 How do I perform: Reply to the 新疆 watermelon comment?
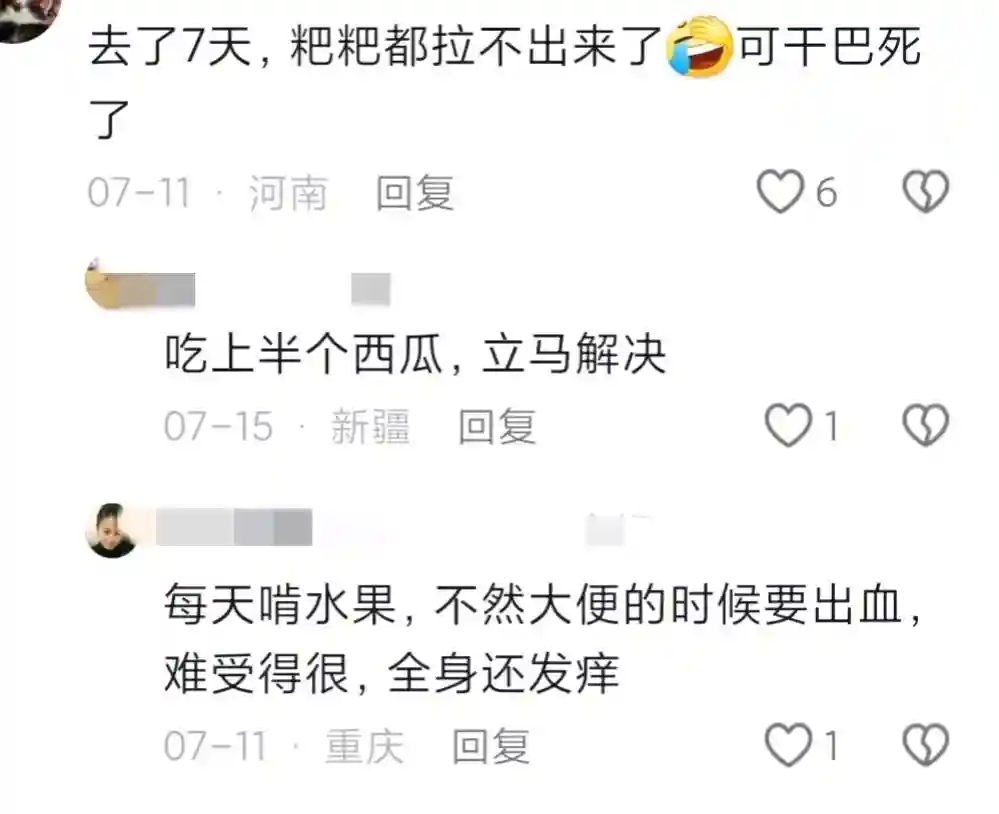497,426
